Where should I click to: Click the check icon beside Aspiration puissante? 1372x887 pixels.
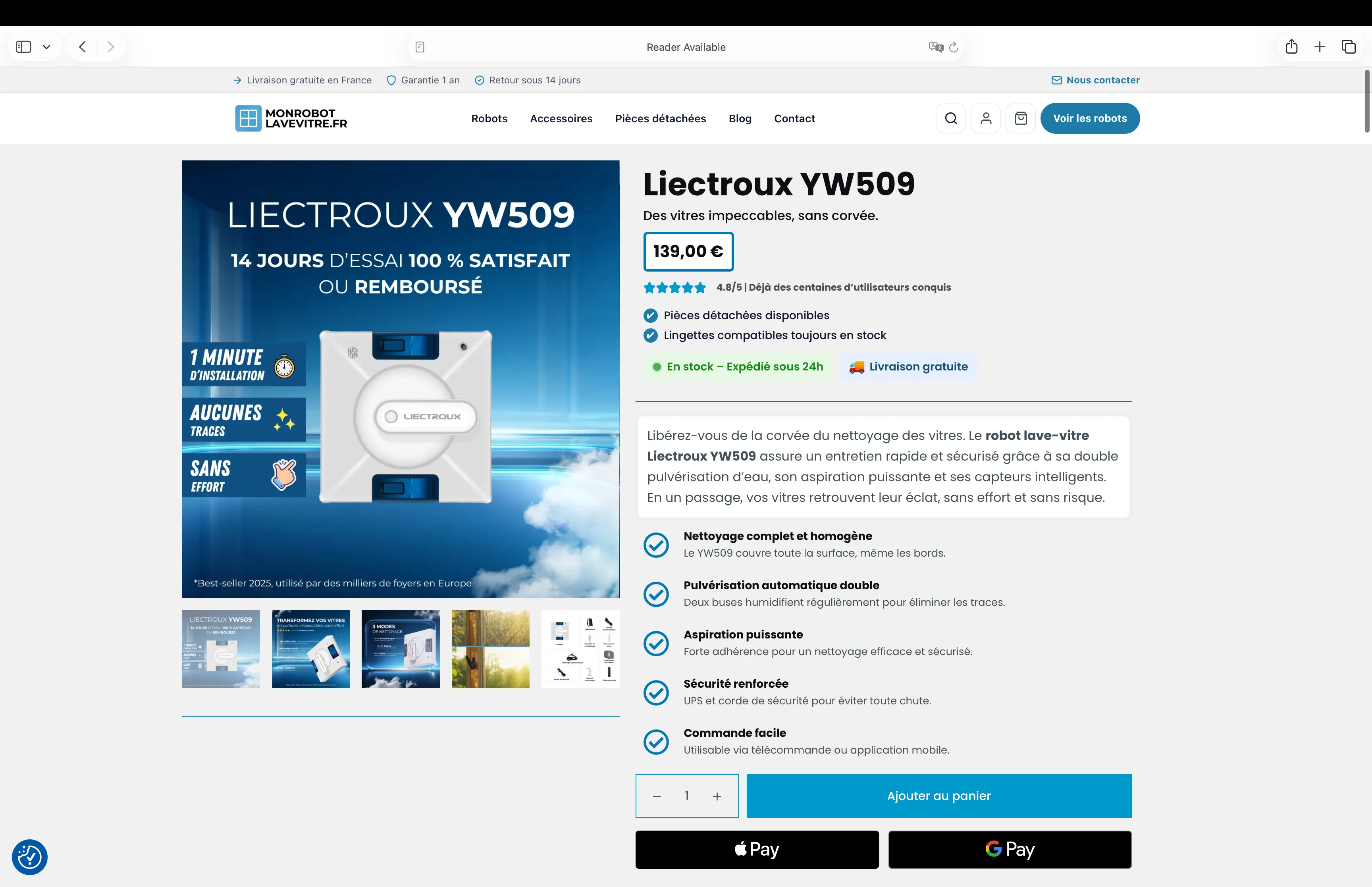656,643
